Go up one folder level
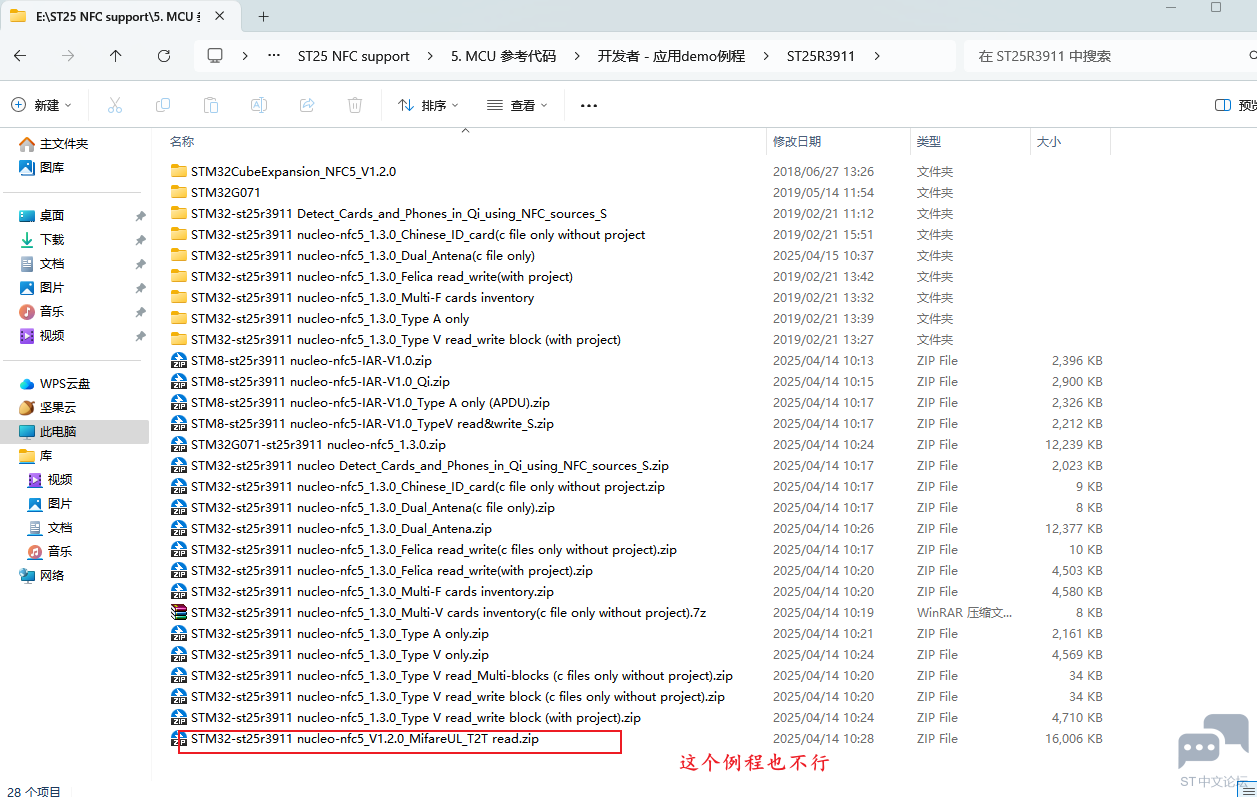 pos(116,56)
